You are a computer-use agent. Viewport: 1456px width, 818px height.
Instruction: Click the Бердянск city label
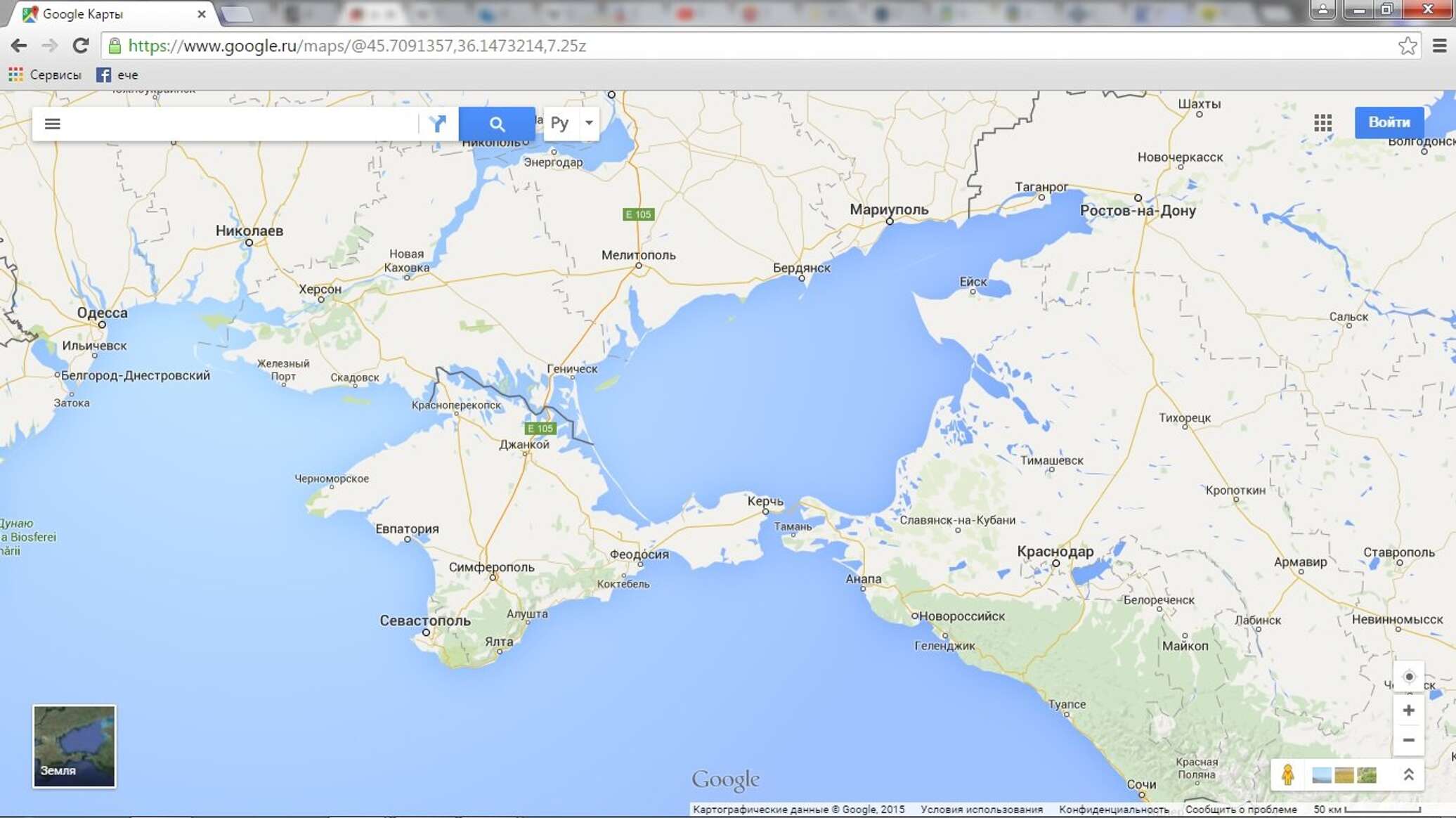click(802, 268)
